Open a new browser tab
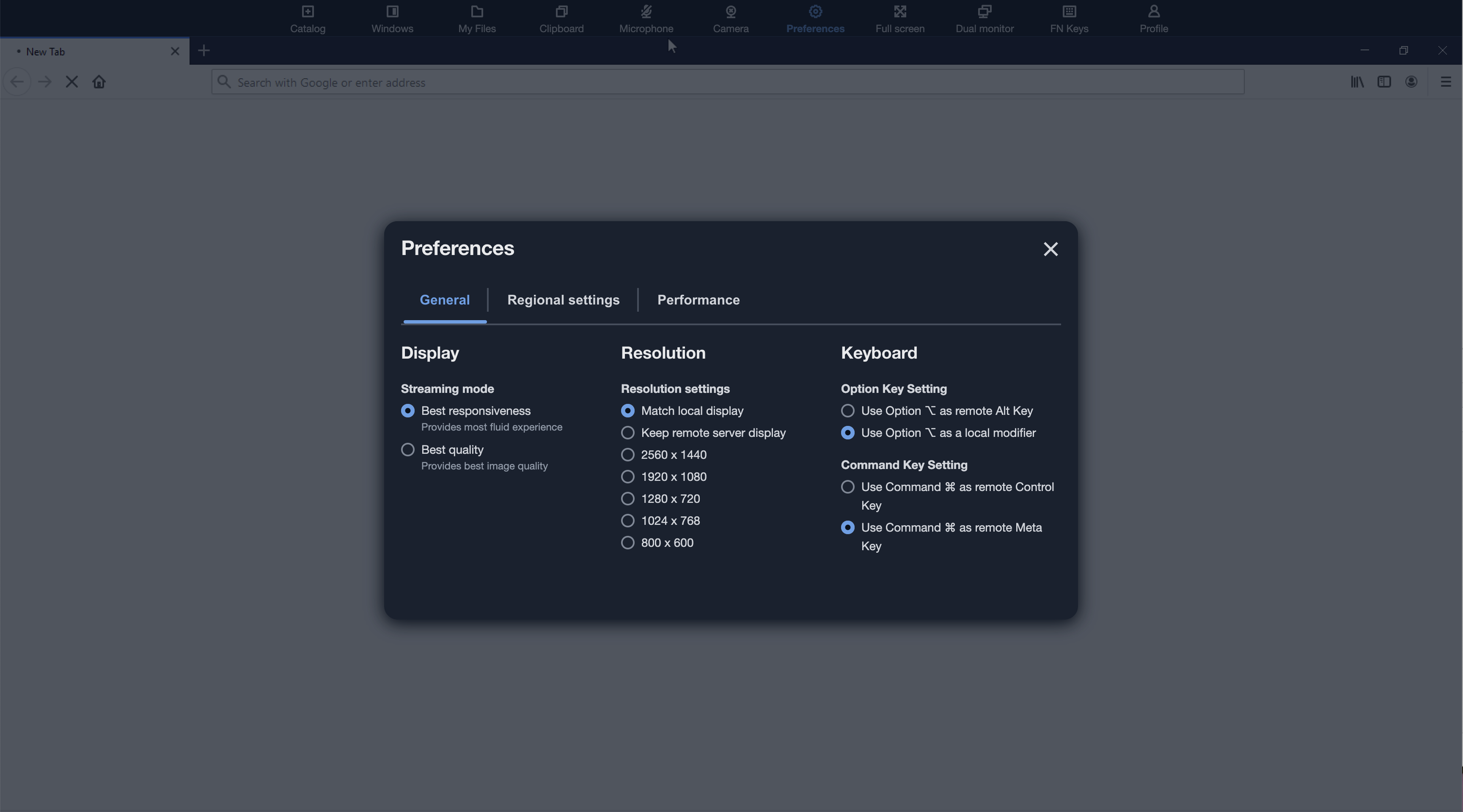 [203, 51]
